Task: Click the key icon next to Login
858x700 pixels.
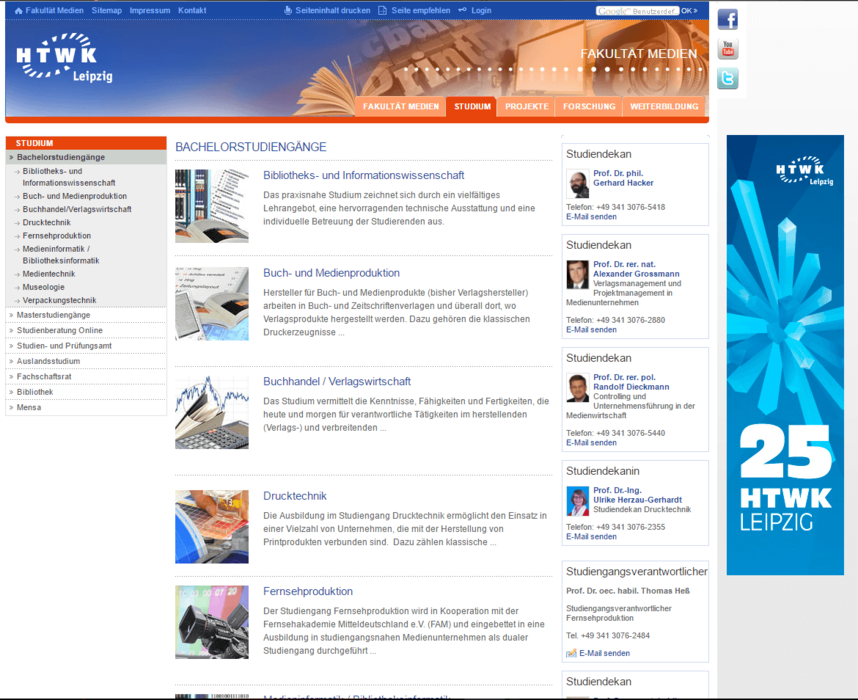Action: click(x=462, y=10)
